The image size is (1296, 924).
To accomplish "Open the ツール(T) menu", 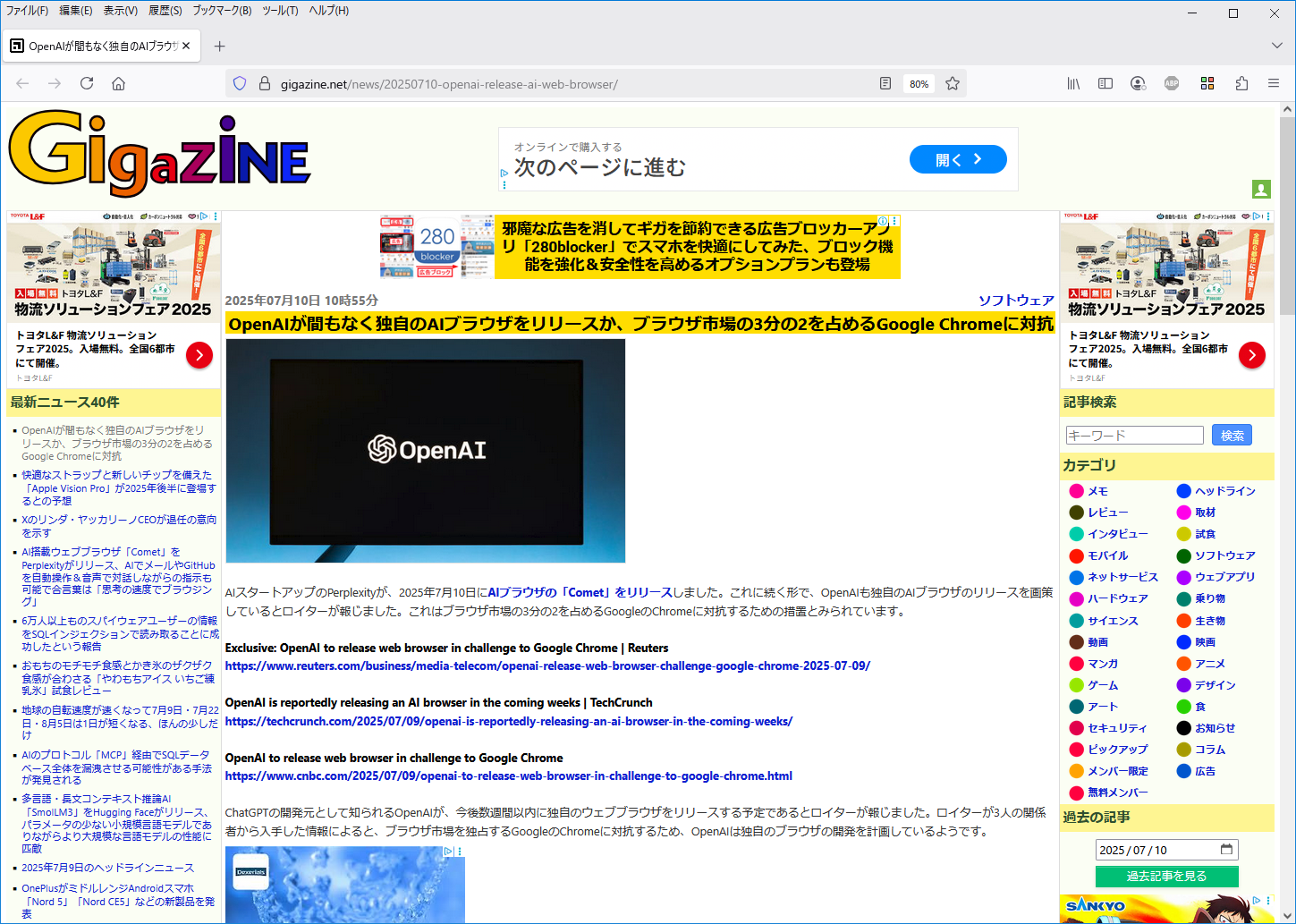I will [280, 11].
